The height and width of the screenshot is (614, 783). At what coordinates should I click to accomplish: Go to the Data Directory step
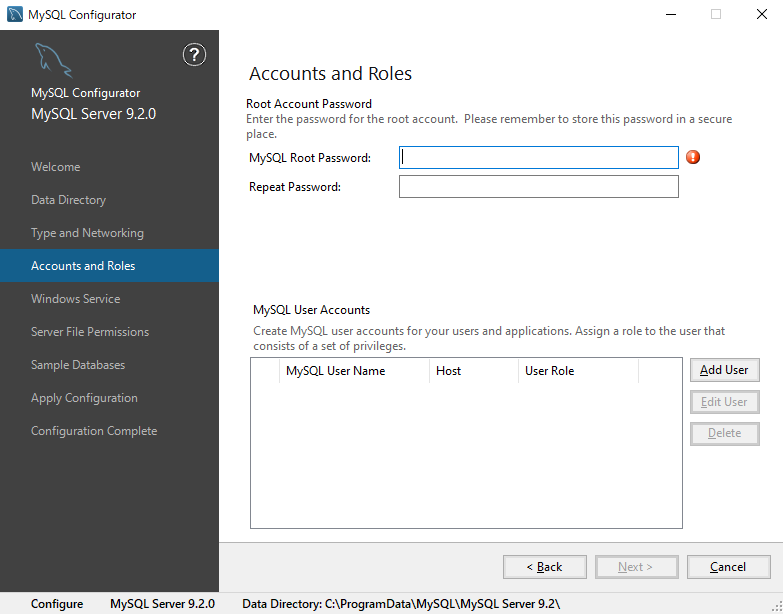point(69,200)
